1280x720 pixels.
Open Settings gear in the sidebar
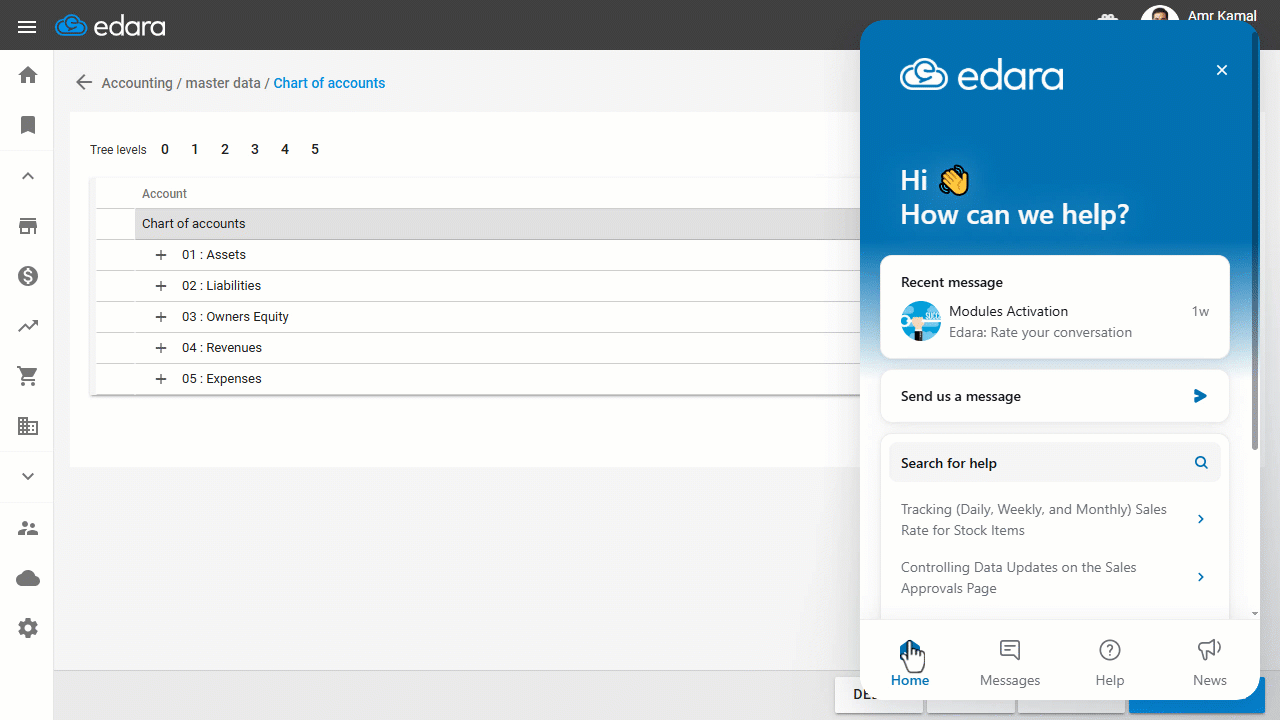(x=28, y=628)
